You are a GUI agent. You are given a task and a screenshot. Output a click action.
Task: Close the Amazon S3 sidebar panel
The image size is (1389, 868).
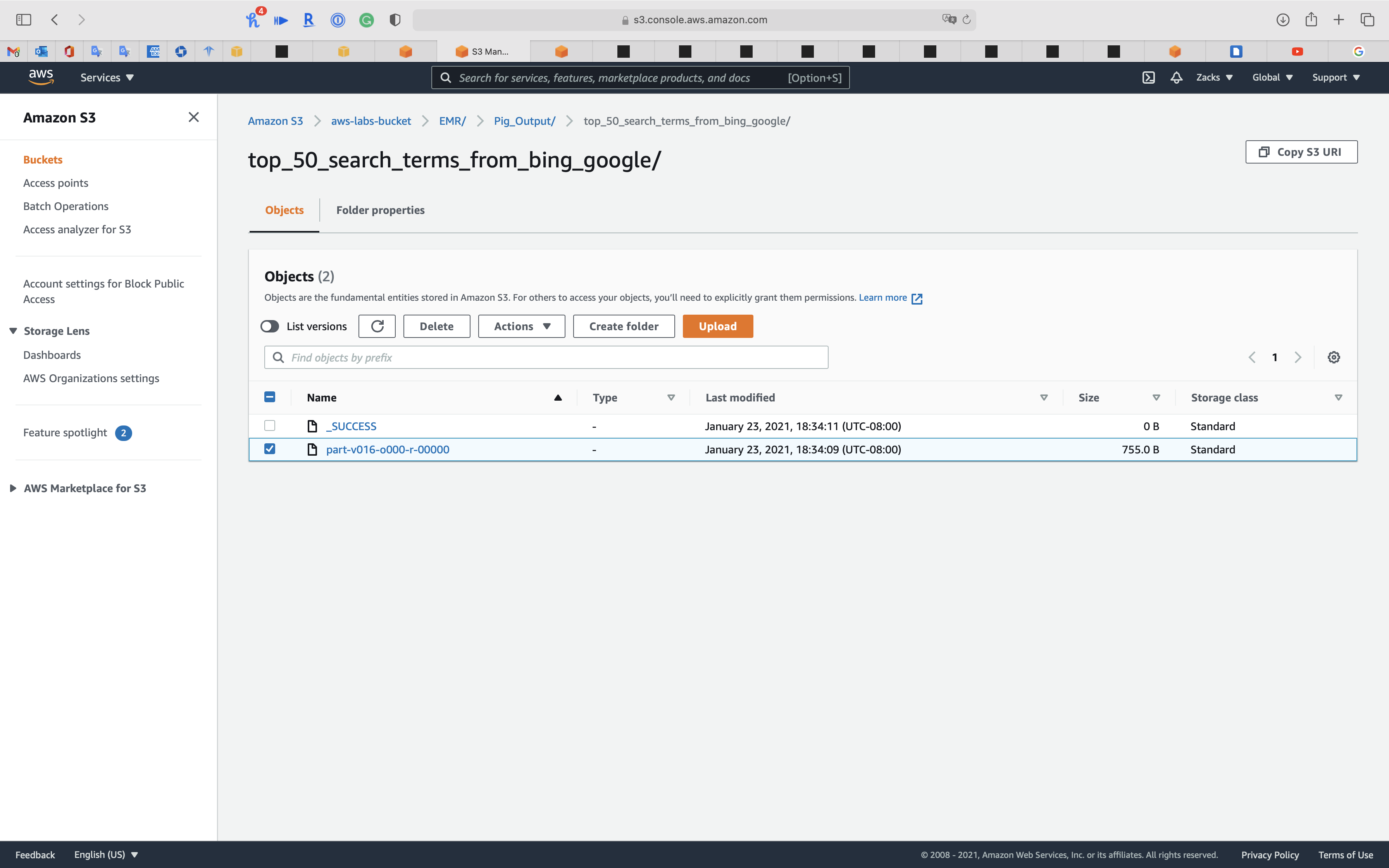(193, 117)
